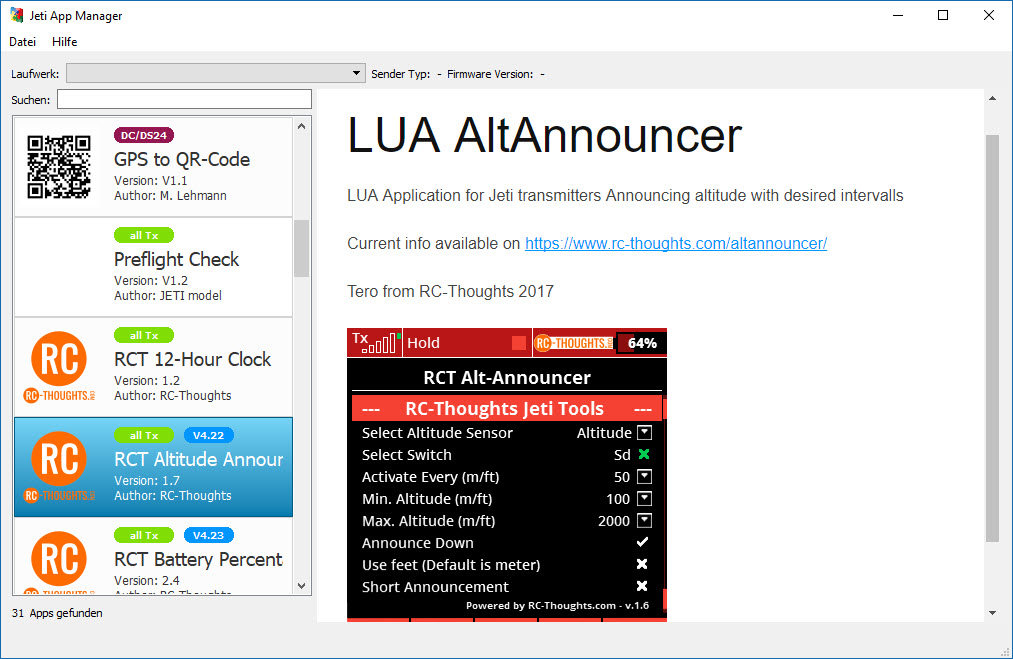
Task: Click all Tx badge of RCT 12-Hour Clock
Action: 144,335
